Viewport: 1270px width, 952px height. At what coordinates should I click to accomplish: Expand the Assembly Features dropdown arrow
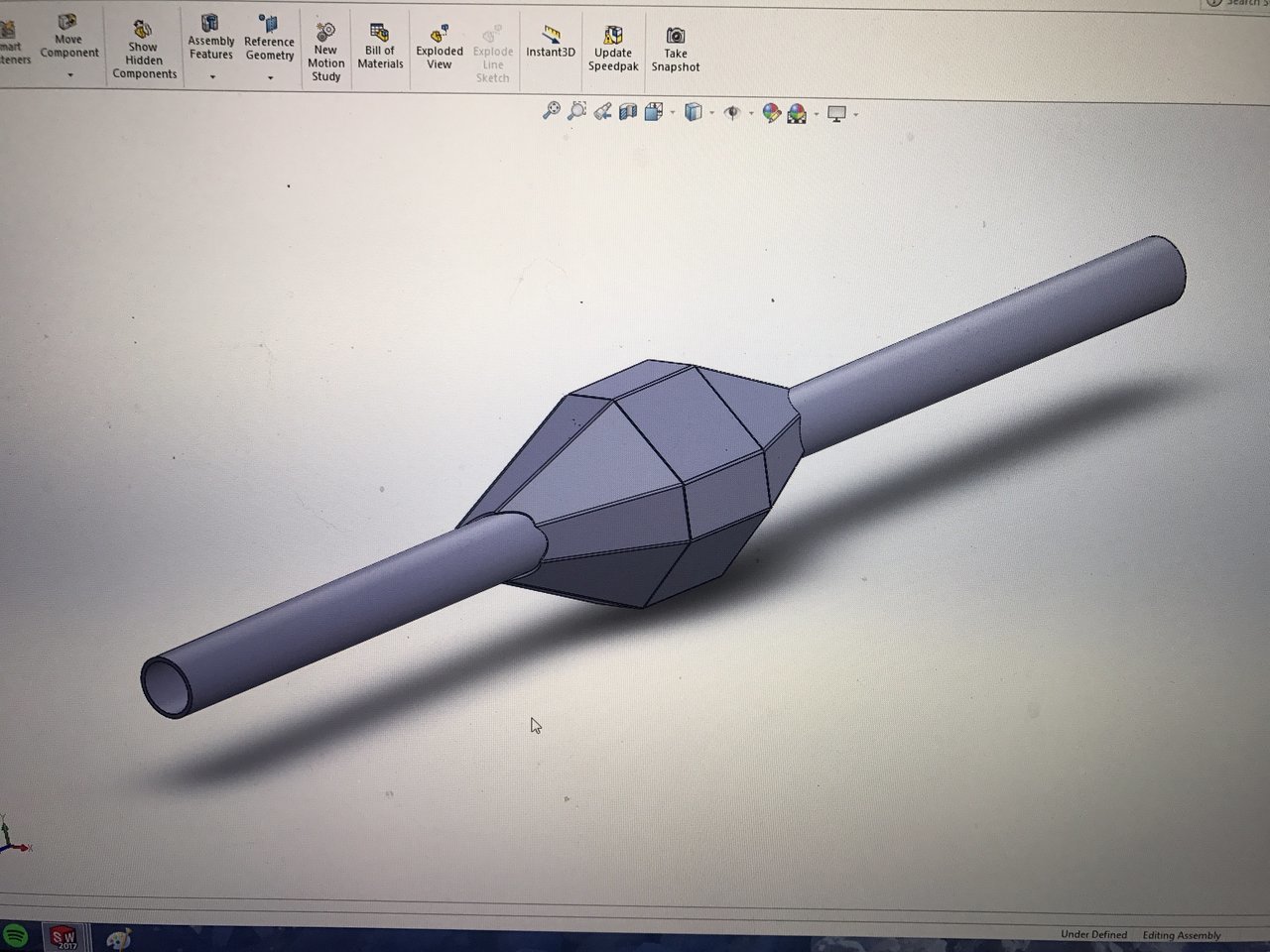pyautogui.click(x=212, y=76)
